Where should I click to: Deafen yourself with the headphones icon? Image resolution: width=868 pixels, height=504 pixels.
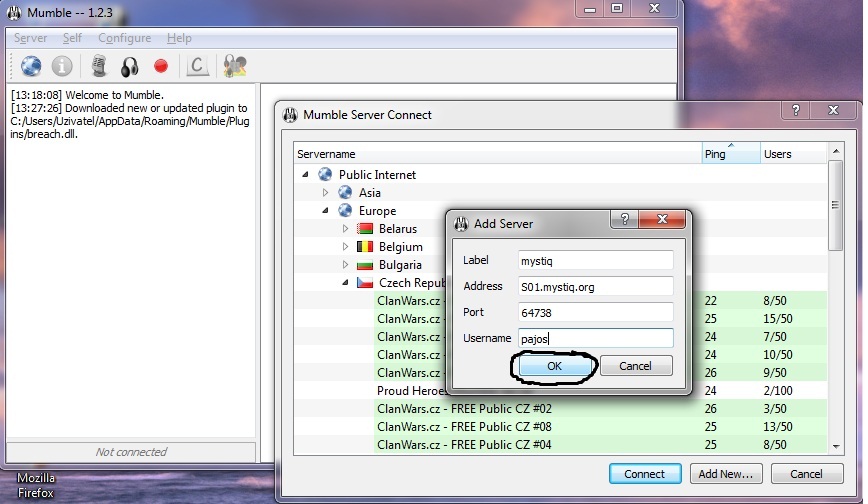click(130, 66)
